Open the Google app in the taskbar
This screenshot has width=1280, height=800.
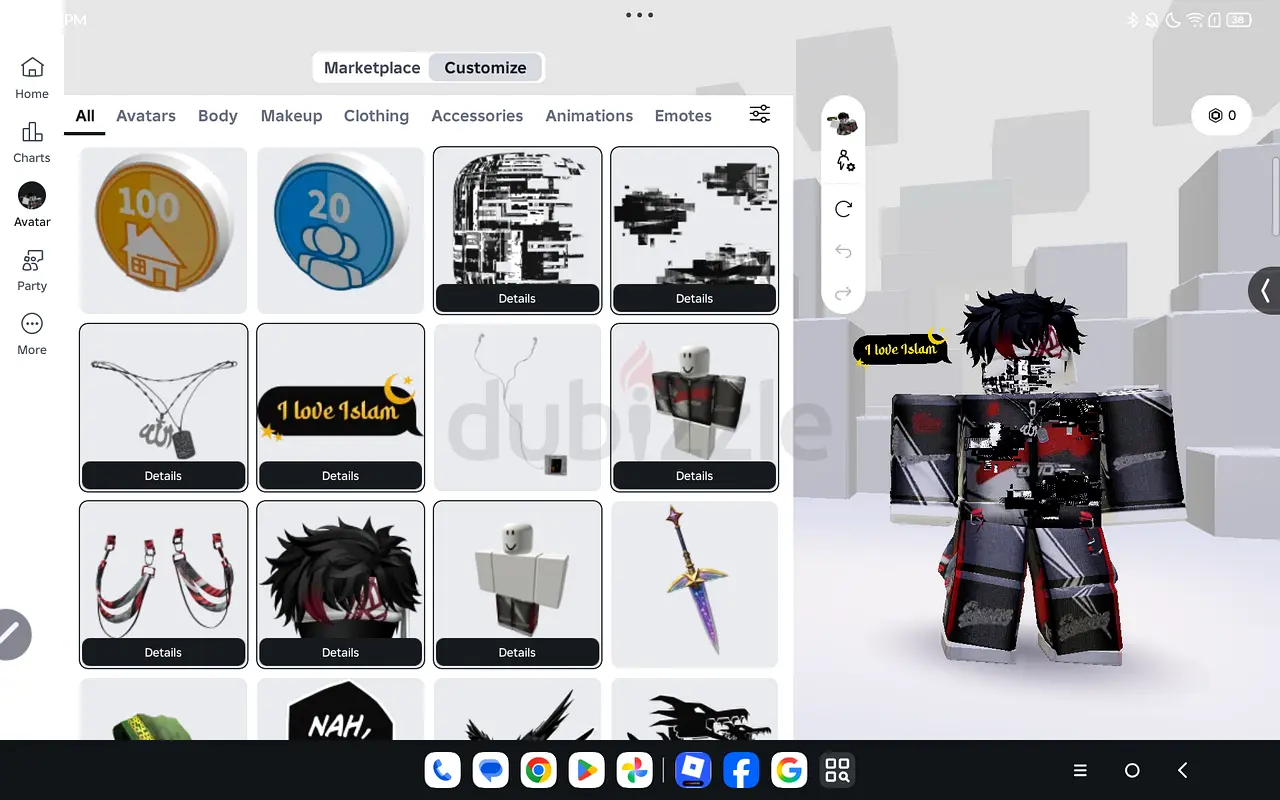[x=789, y=770]
